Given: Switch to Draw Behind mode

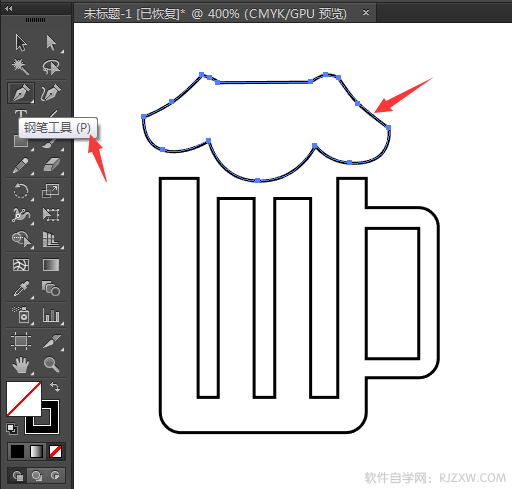Looking at the screenshot, I should (36, 476).
